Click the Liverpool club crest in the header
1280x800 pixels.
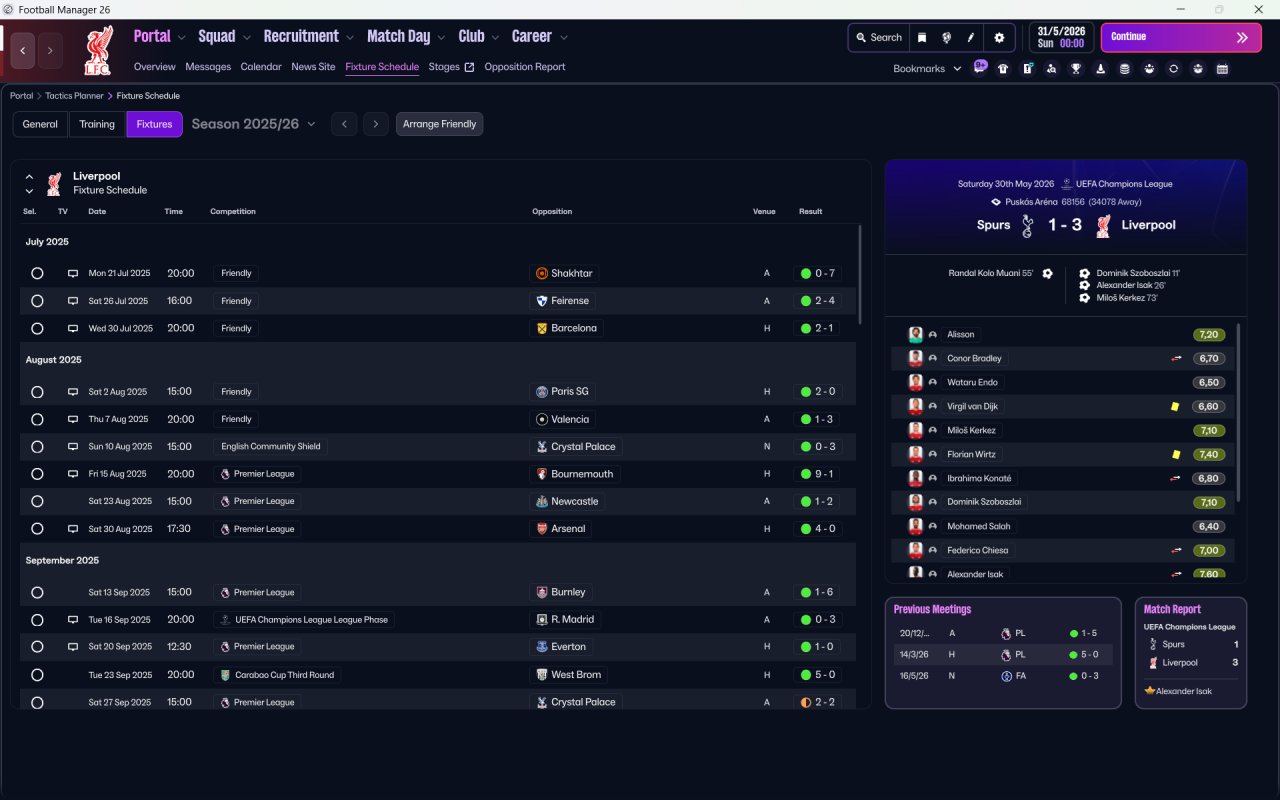point(97,51)
